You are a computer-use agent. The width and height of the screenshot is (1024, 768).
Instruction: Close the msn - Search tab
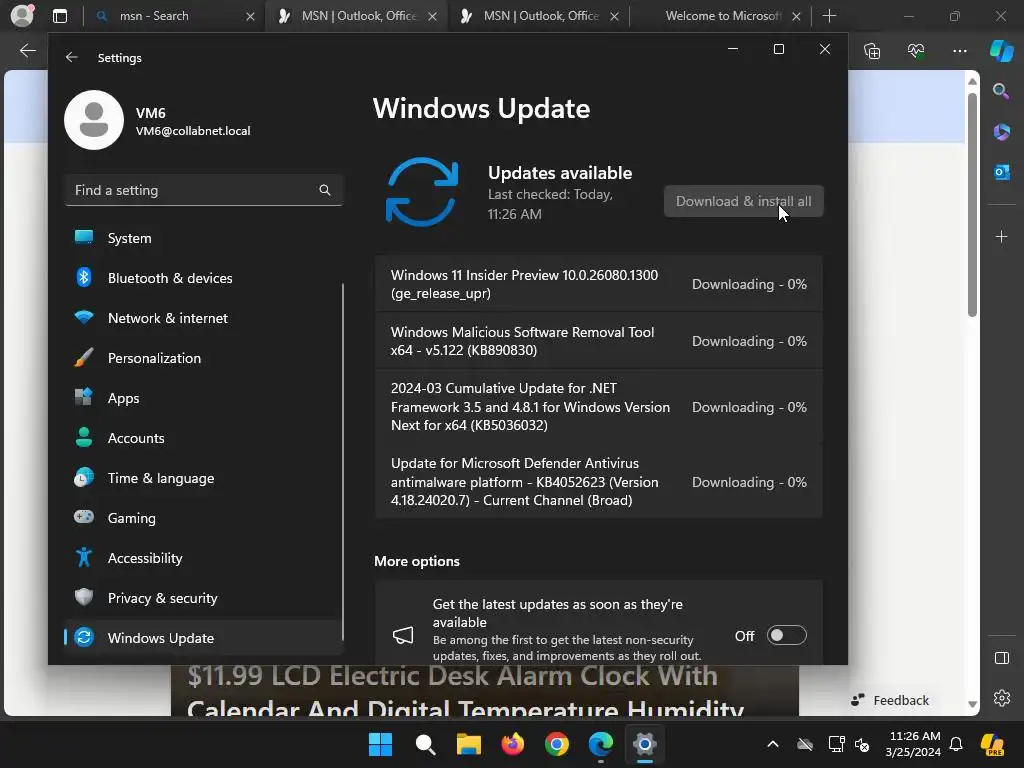250,16
